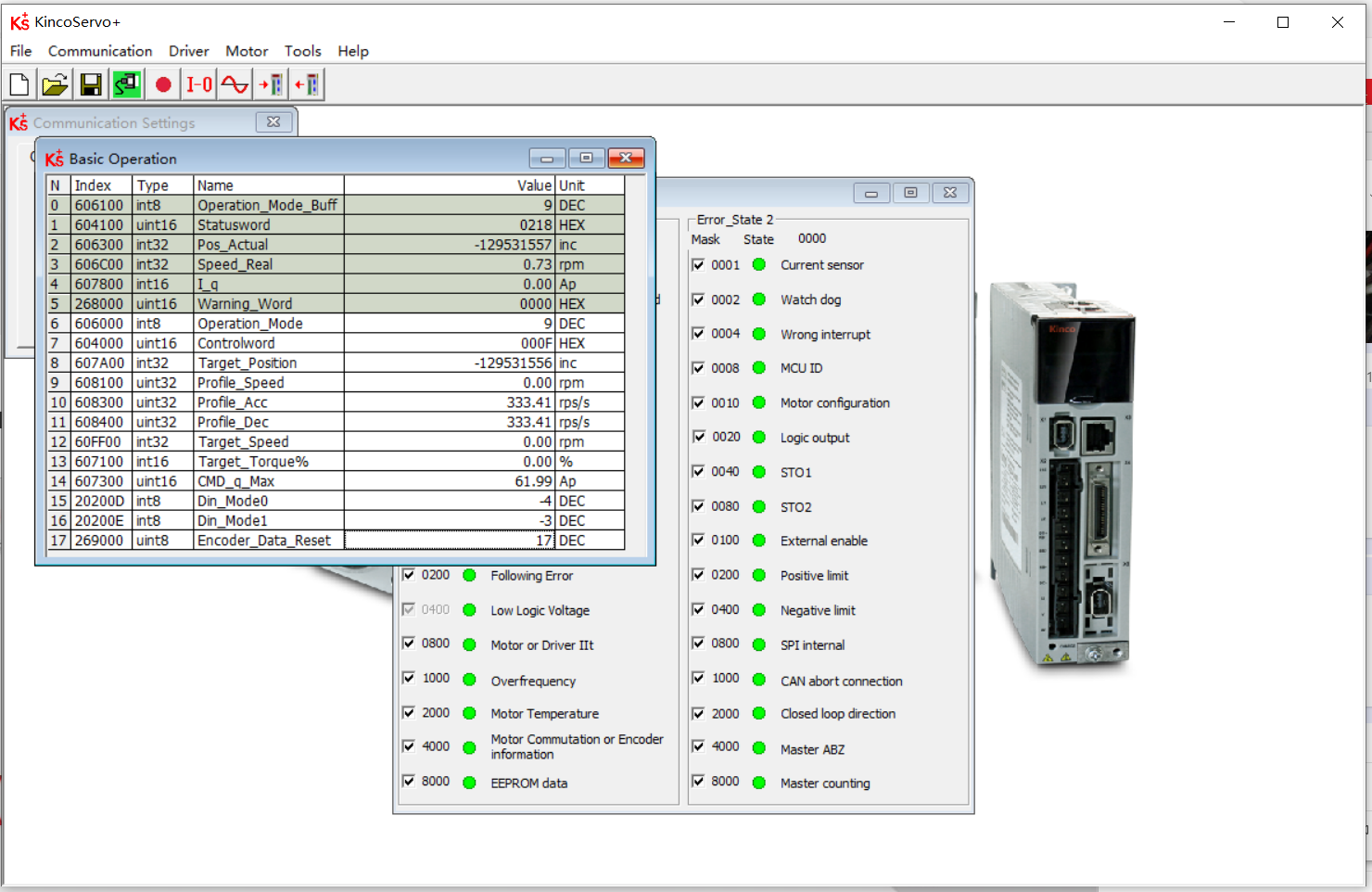Click the red record dot toolbar icon

tap(163, 84)
